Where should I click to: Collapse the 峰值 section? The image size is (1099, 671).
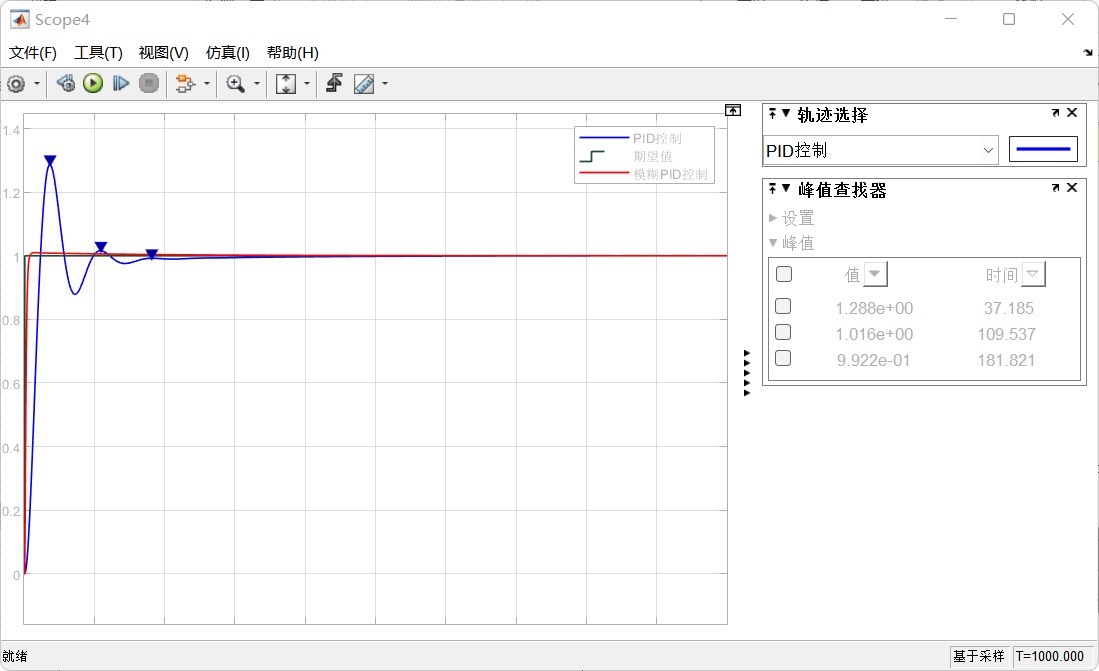773,243
